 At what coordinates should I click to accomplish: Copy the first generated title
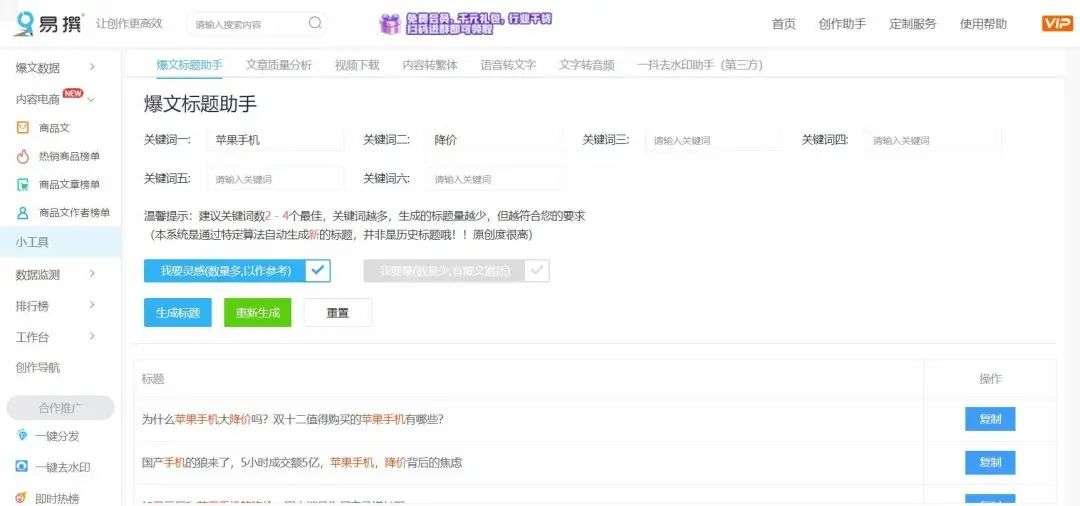coord(990,419)
